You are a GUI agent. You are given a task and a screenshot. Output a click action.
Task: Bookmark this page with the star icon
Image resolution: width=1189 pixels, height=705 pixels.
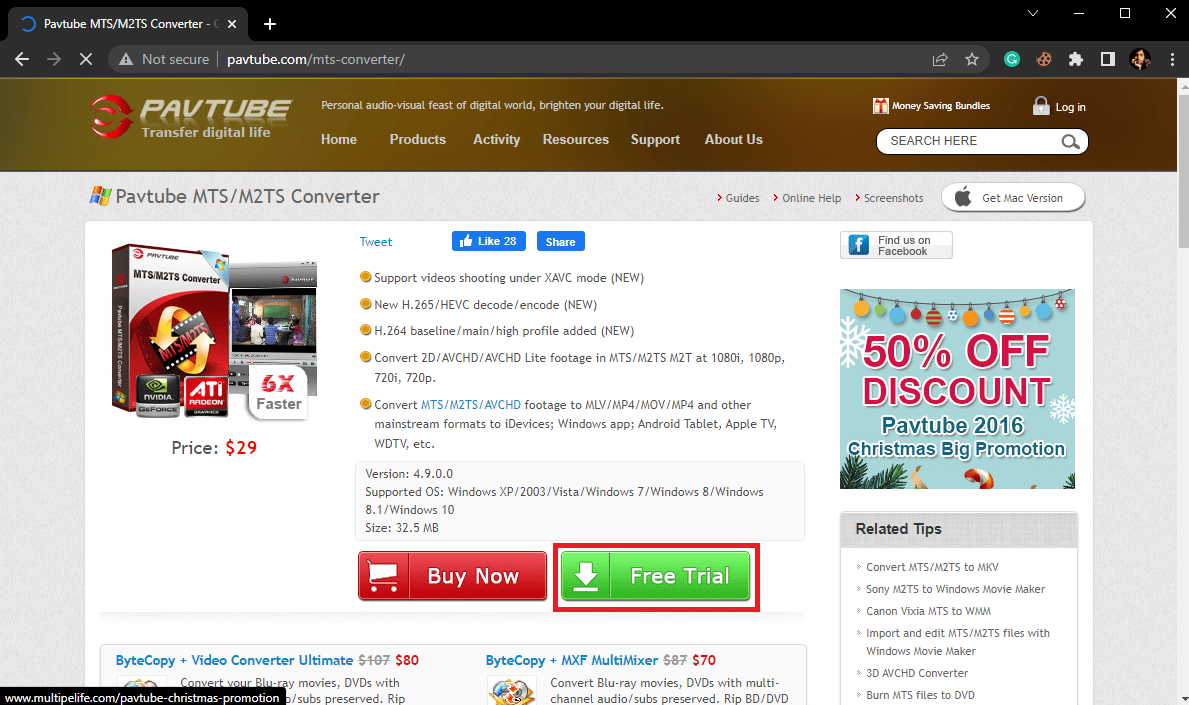click(x=972, y=59)
